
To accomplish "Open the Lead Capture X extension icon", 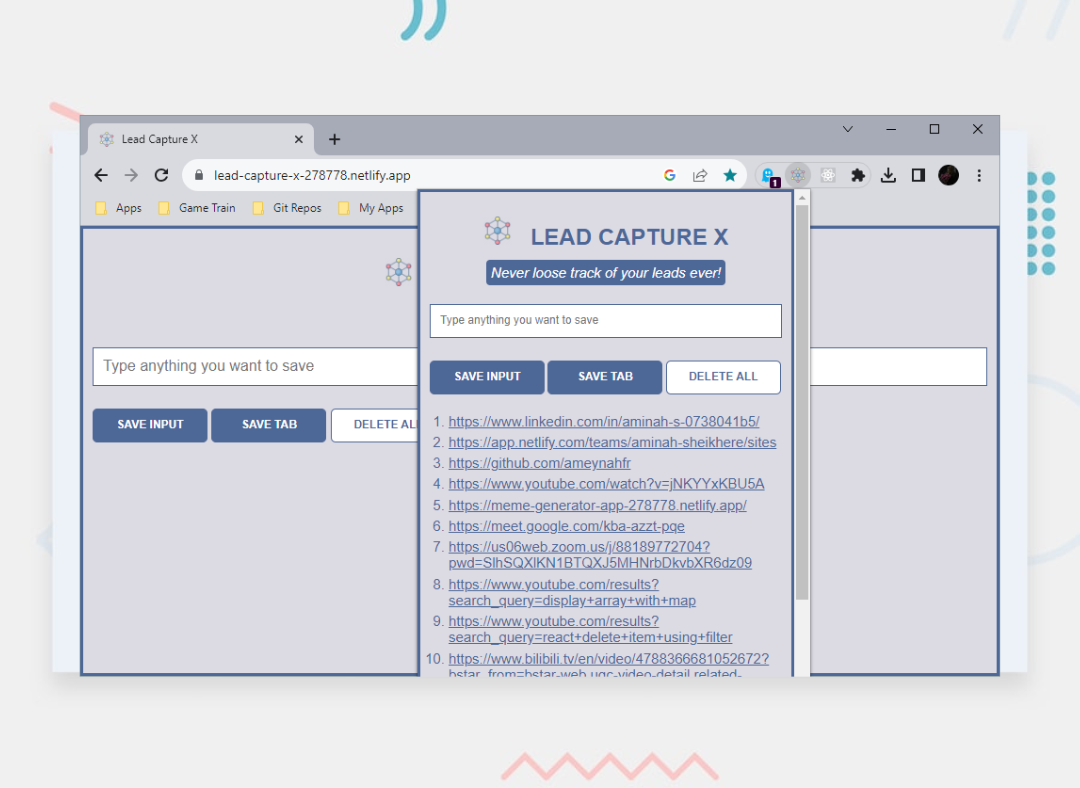I will (x=798, y=175).
